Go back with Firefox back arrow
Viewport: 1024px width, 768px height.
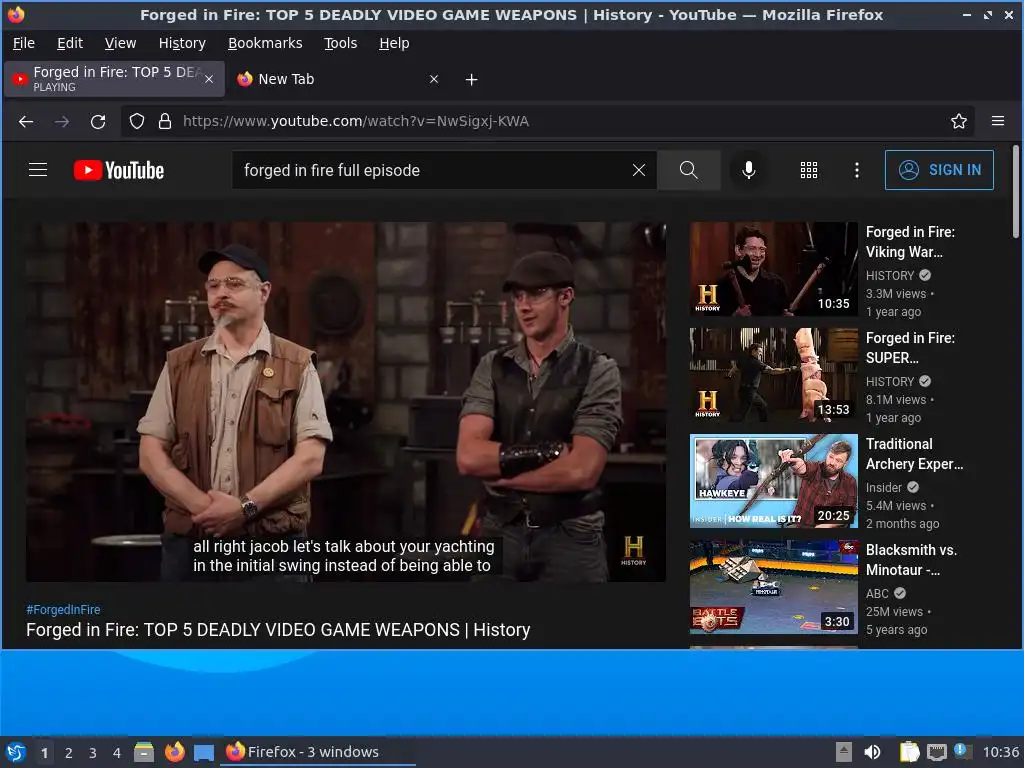[x=26, y=121]
